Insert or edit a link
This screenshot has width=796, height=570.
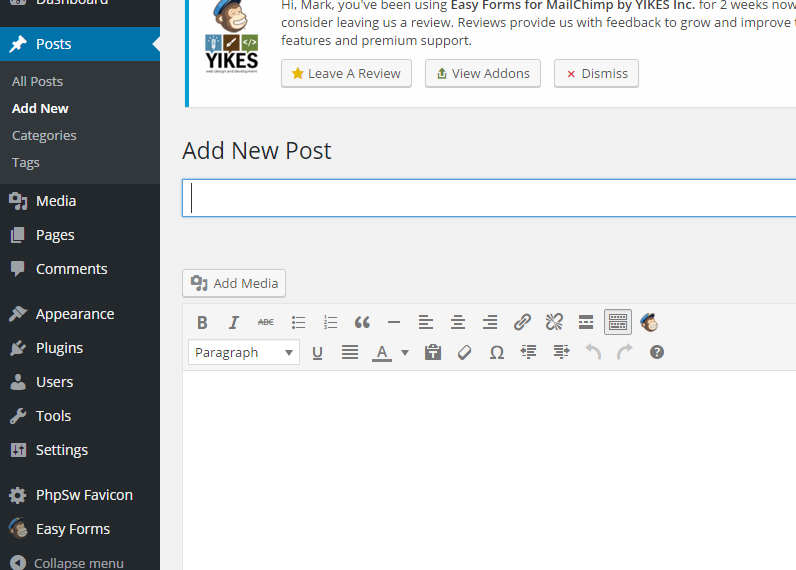[x=522, y=322]
